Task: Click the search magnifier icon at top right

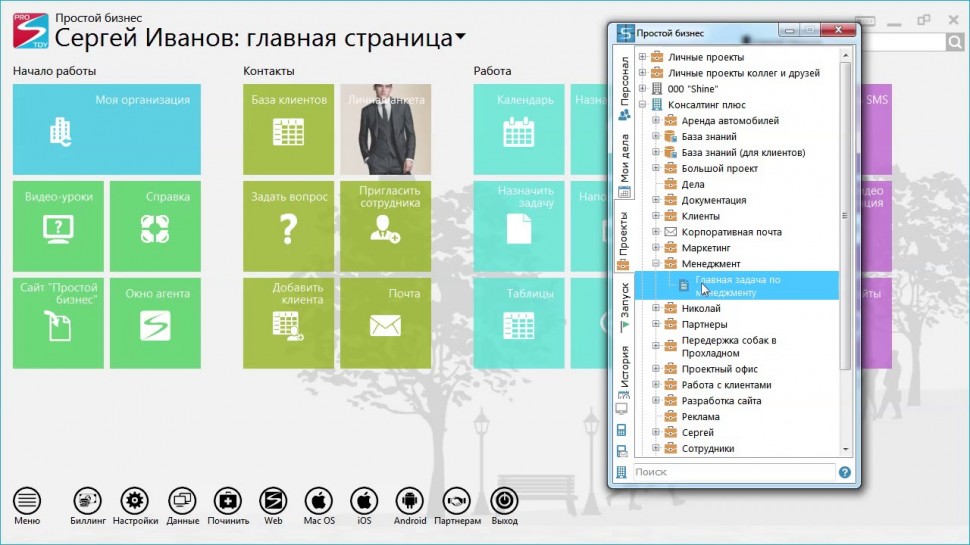Action: point(955,42)
